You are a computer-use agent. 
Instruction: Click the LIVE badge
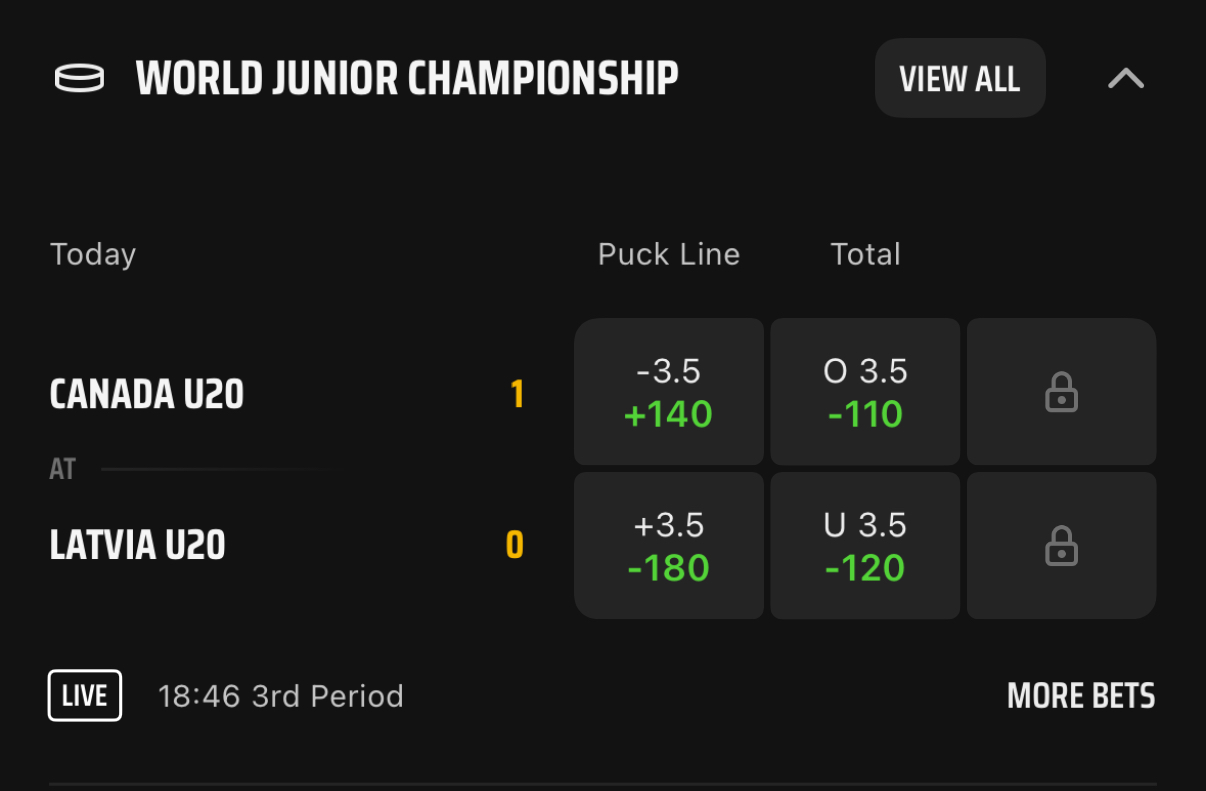coord(85,696)
